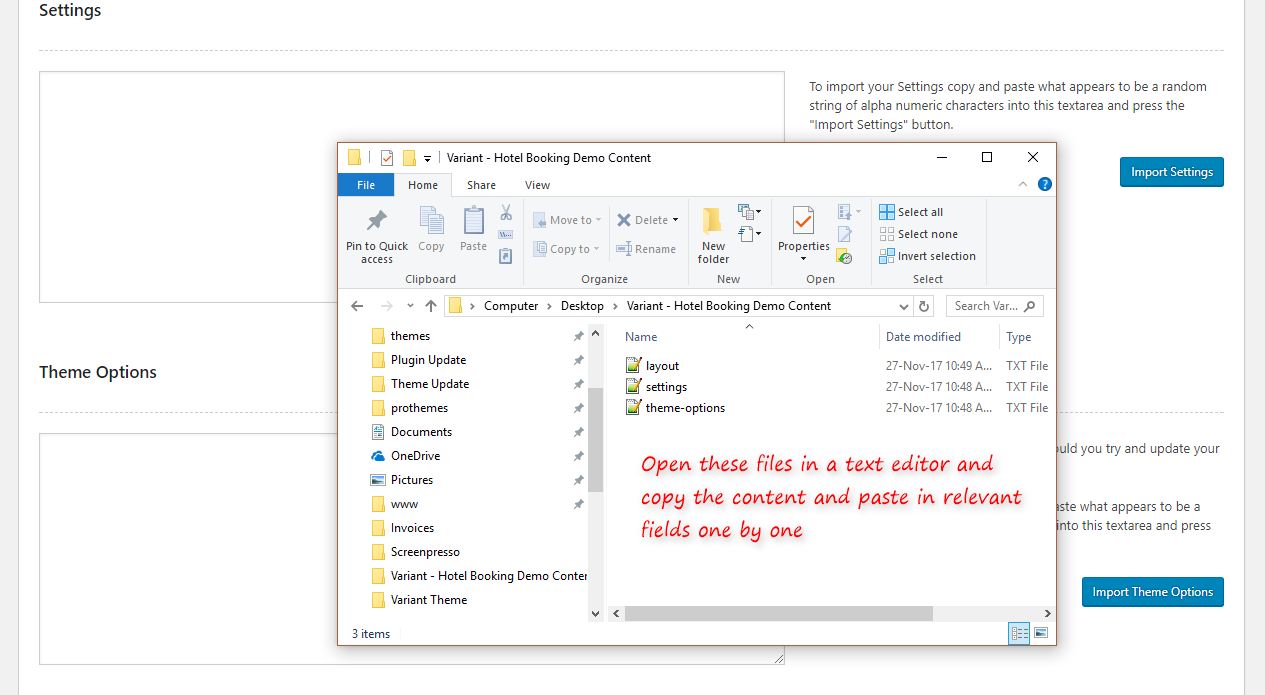Open the File ribbon tab

click(x=366, y=185)
